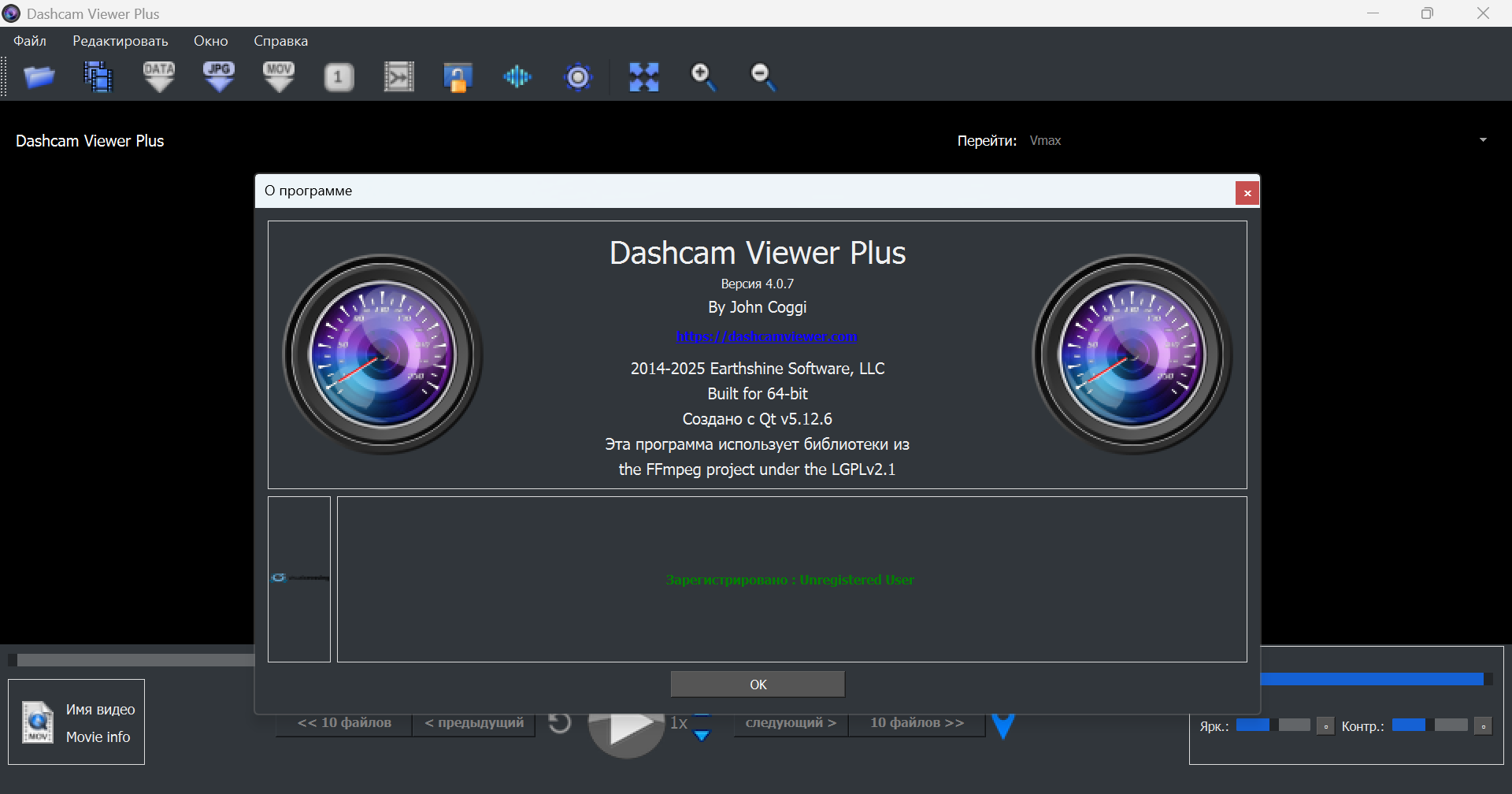Screen dimensions: 1512x794
Task: Click the blue film strip toolbar icon
Action: 98,77
